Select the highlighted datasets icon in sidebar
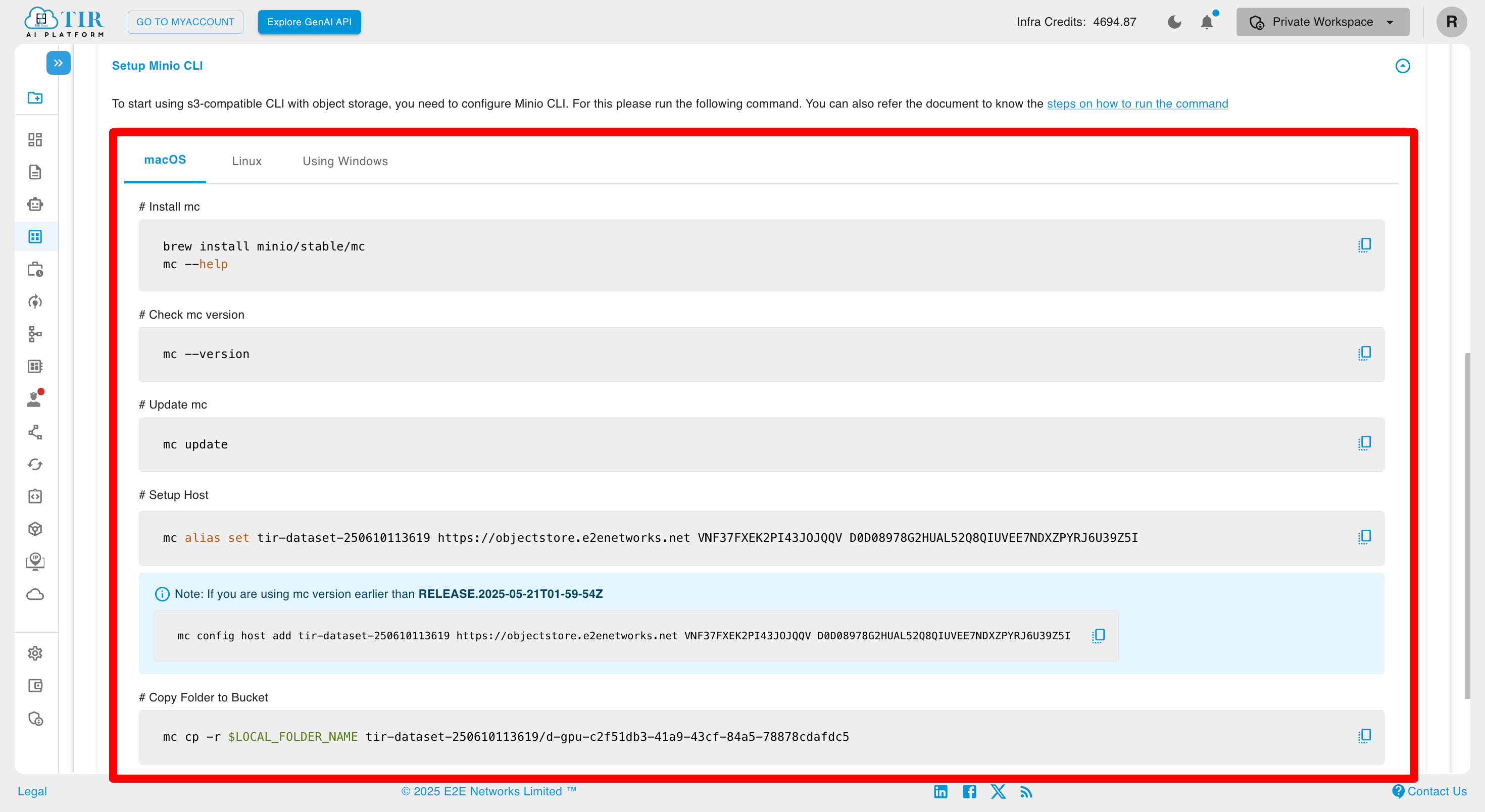The image size is (1485, 812). 35,236
